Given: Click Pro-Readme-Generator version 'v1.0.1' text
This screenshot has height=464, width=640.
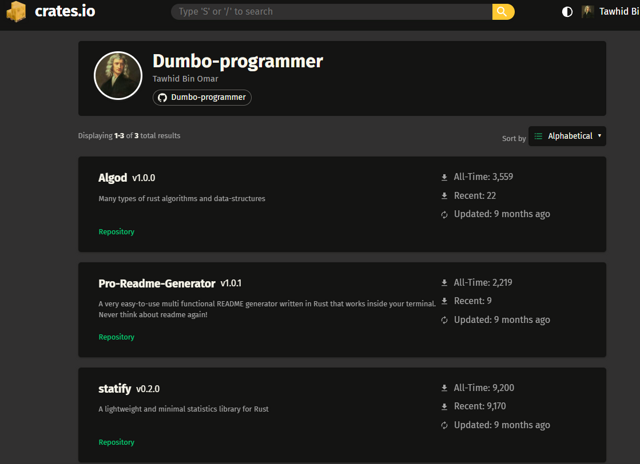Looking at the screenshot, I should click(x=231, y=283).
